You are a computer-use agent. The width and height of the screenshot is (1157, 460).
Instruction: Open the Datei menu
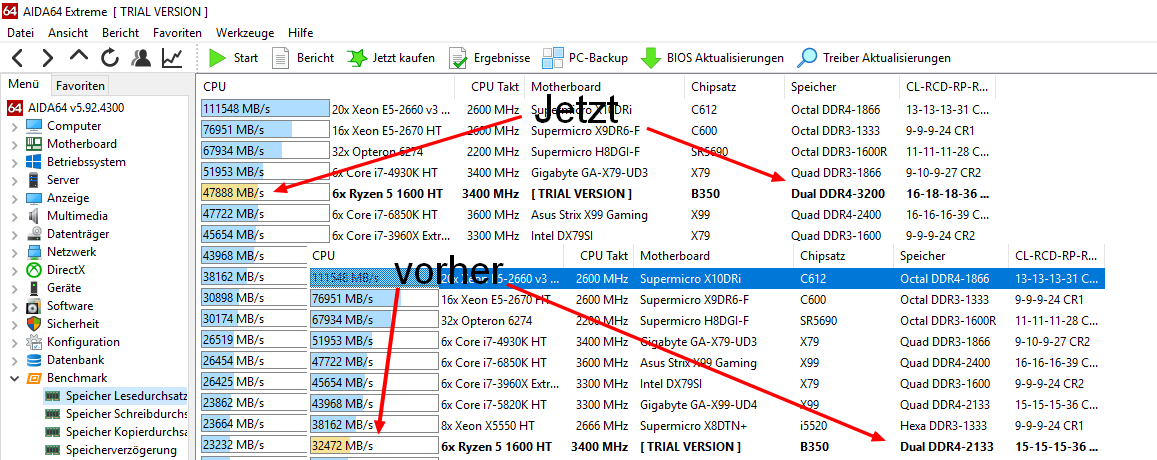21,32
